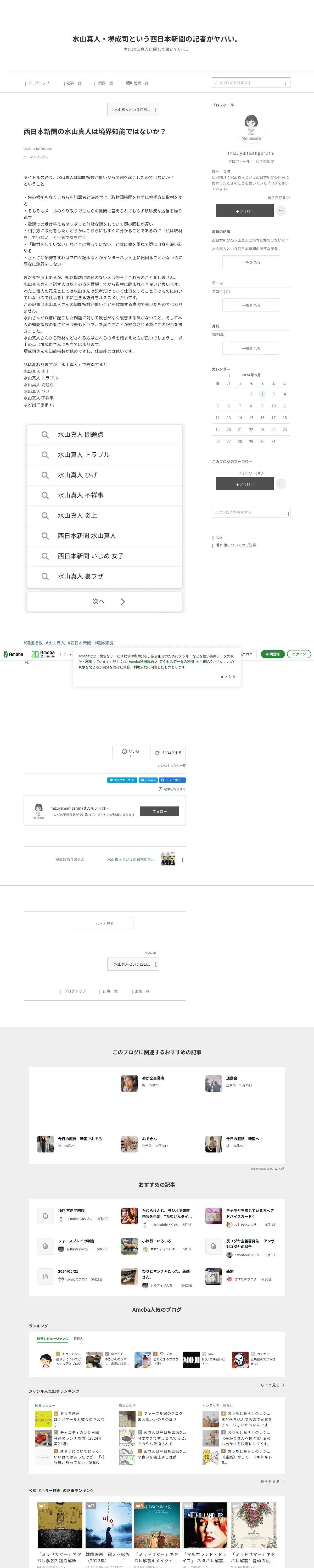314x1568 pixels.
Task: Click magnifier icon beside 西日本新聞 いじめ 女子
Action: pos(45,556)
